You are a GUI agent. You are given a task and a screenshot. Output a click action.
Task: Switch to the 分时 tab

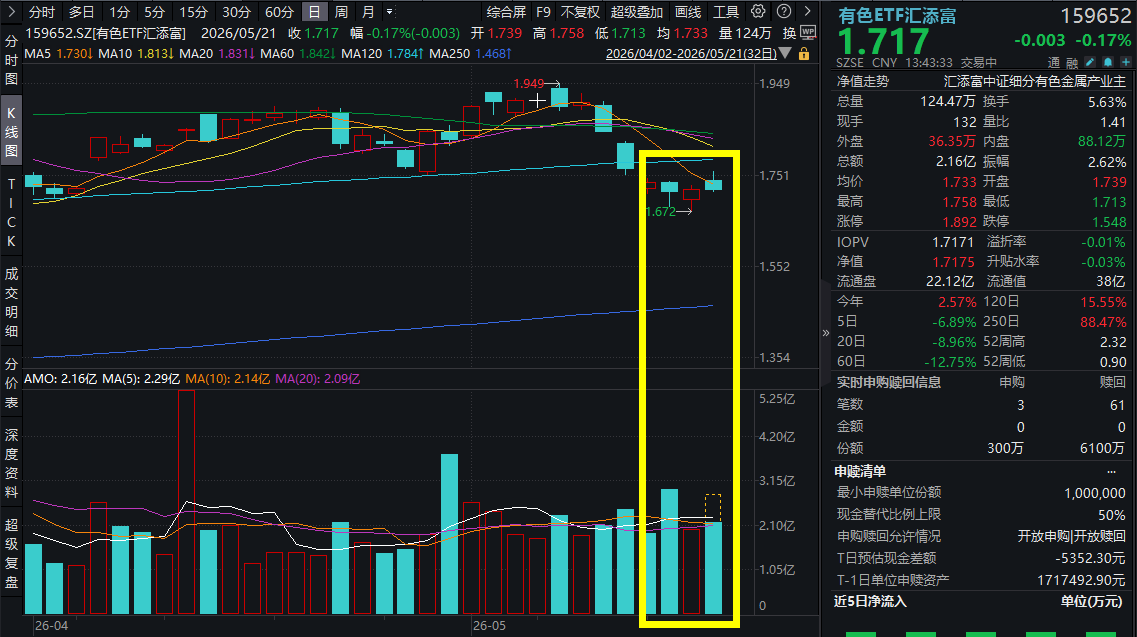[42, 12]
